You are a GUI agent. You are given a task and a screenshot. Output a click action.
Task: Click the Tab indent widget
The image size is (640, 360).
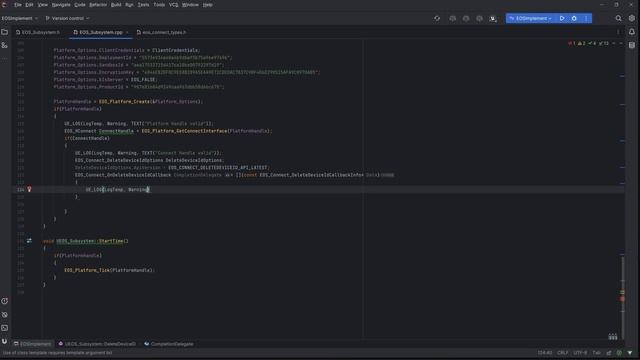(596, 353)
